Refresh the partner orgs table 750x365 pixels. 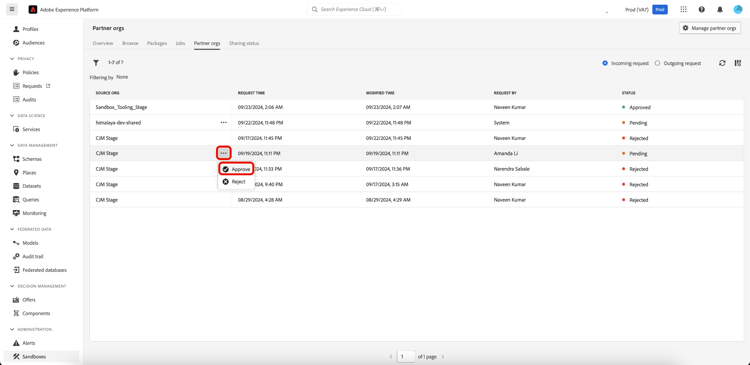point(722,63)
